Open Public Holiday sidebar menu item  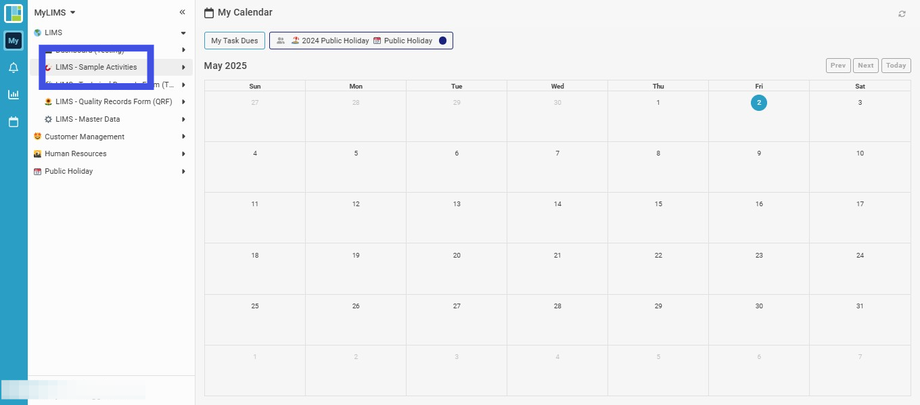pyautogui.click(x=69, y=171)
